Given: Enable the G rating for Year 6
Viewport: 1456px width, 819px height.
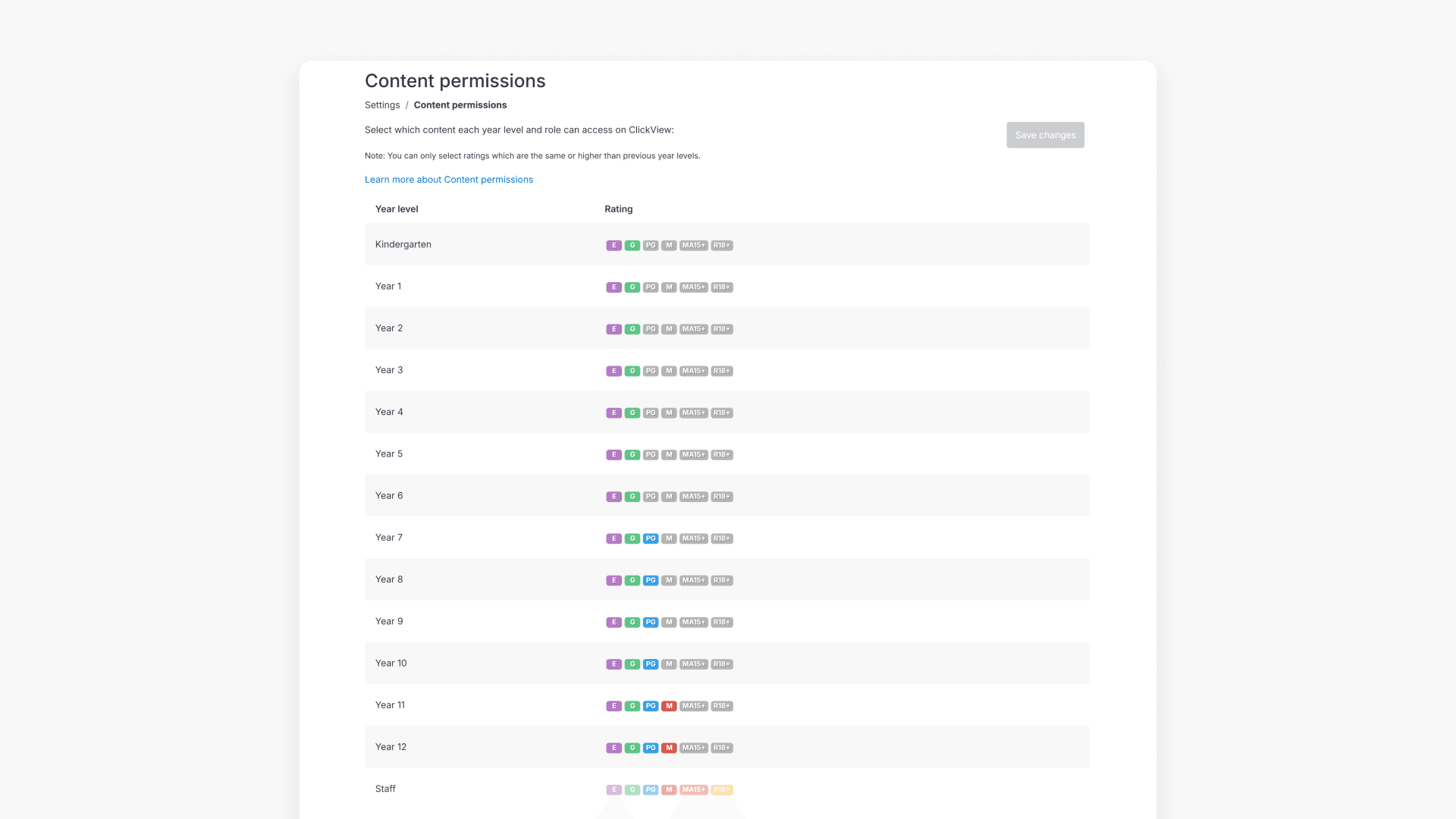Looking at the screenshot, I should pyautogui.click(x=632, y=496).
